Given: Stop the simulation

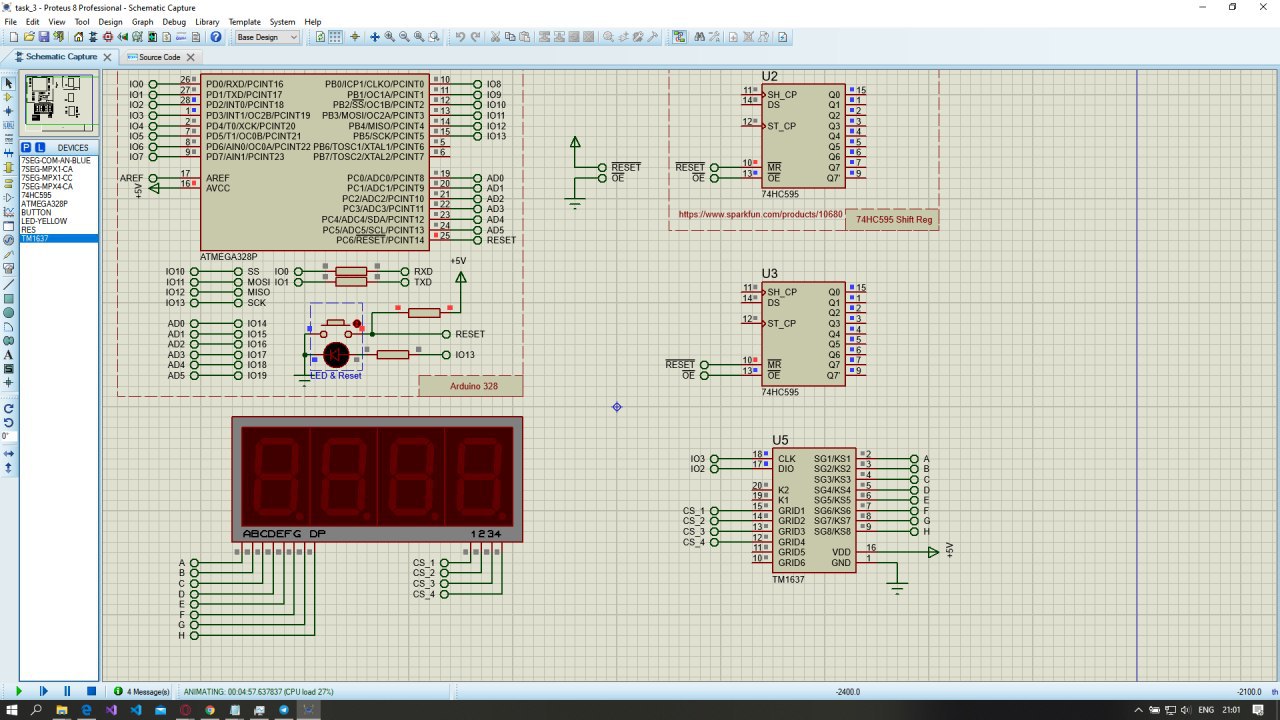Looking at the screenshot, I should (x=91, y=691).
